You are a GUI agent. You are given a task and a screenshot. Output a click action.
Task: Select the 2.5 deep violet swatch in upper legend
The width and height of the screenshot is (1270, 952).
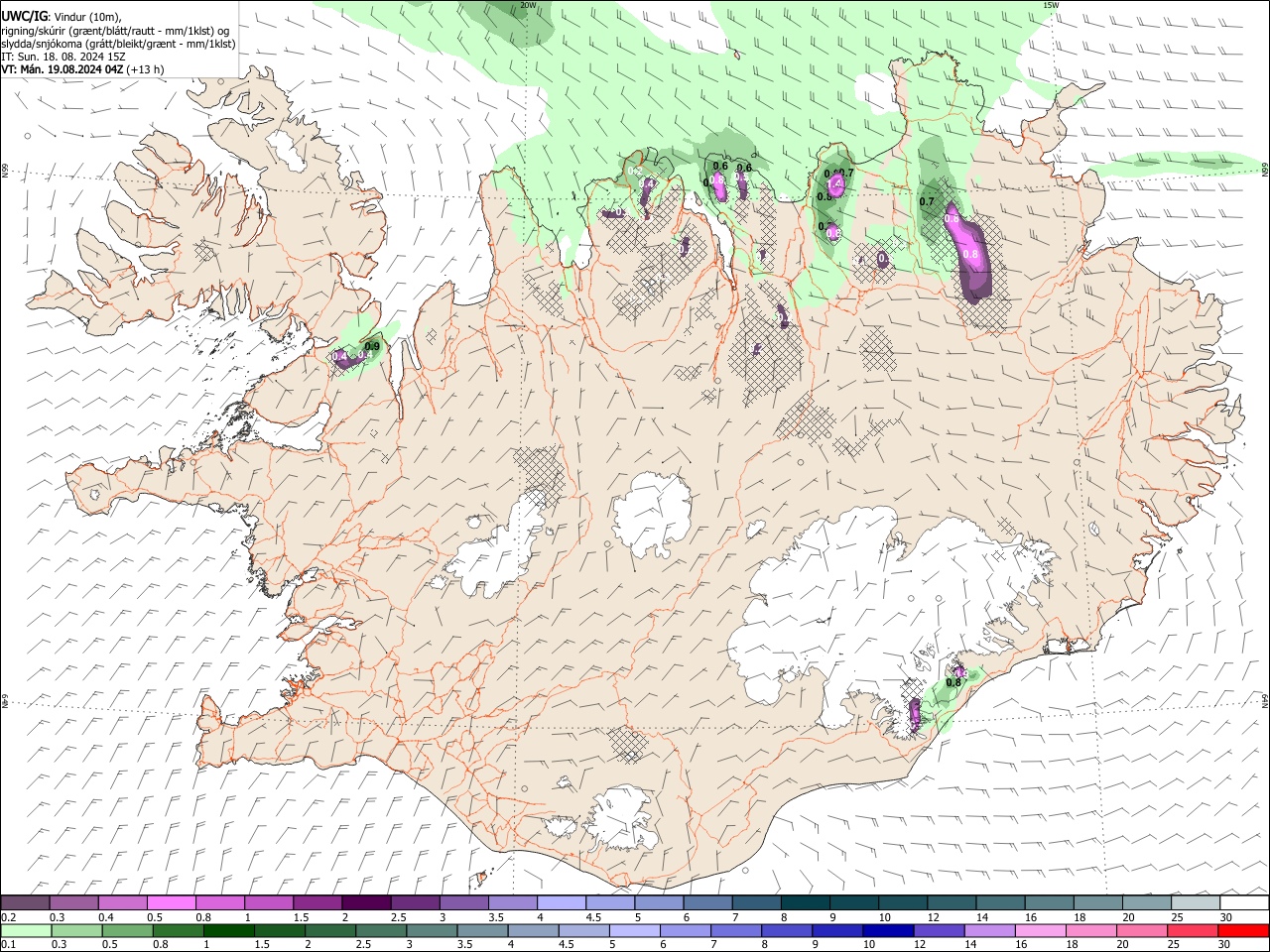pyautogui.click(x=414, y=903)
